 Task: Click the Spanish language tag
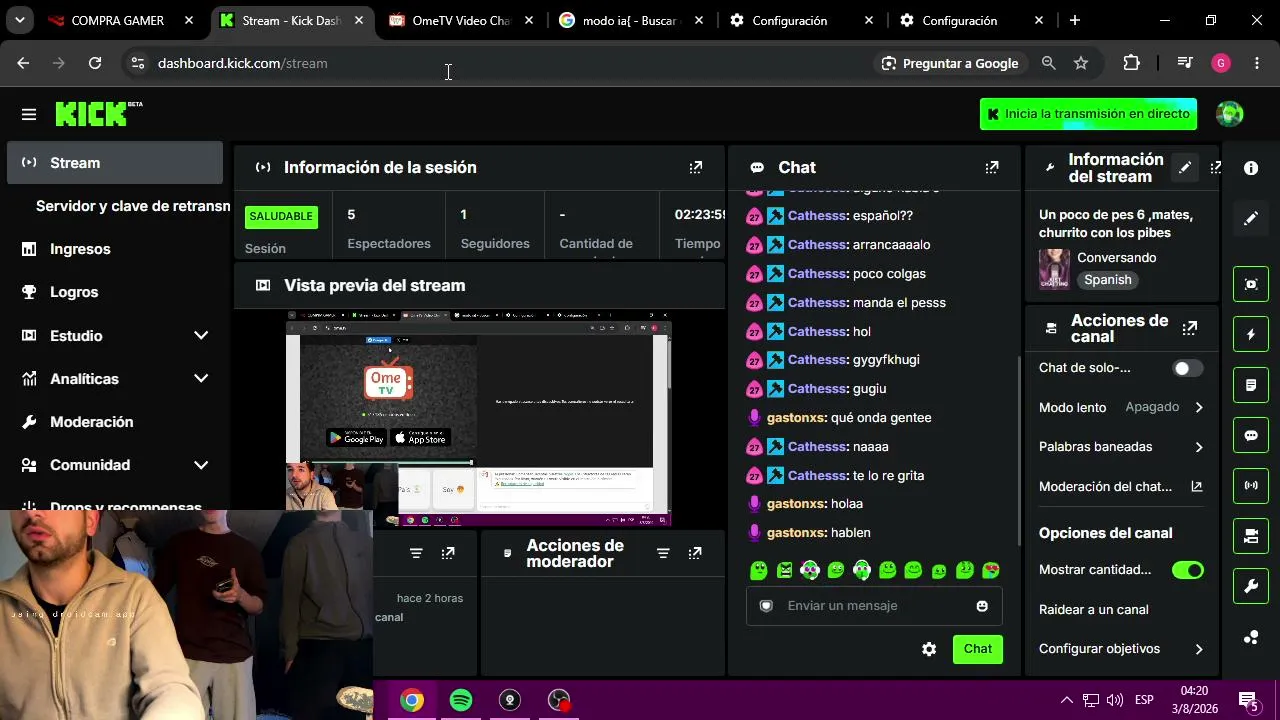pyautogui.click(x=1108, y=280)
